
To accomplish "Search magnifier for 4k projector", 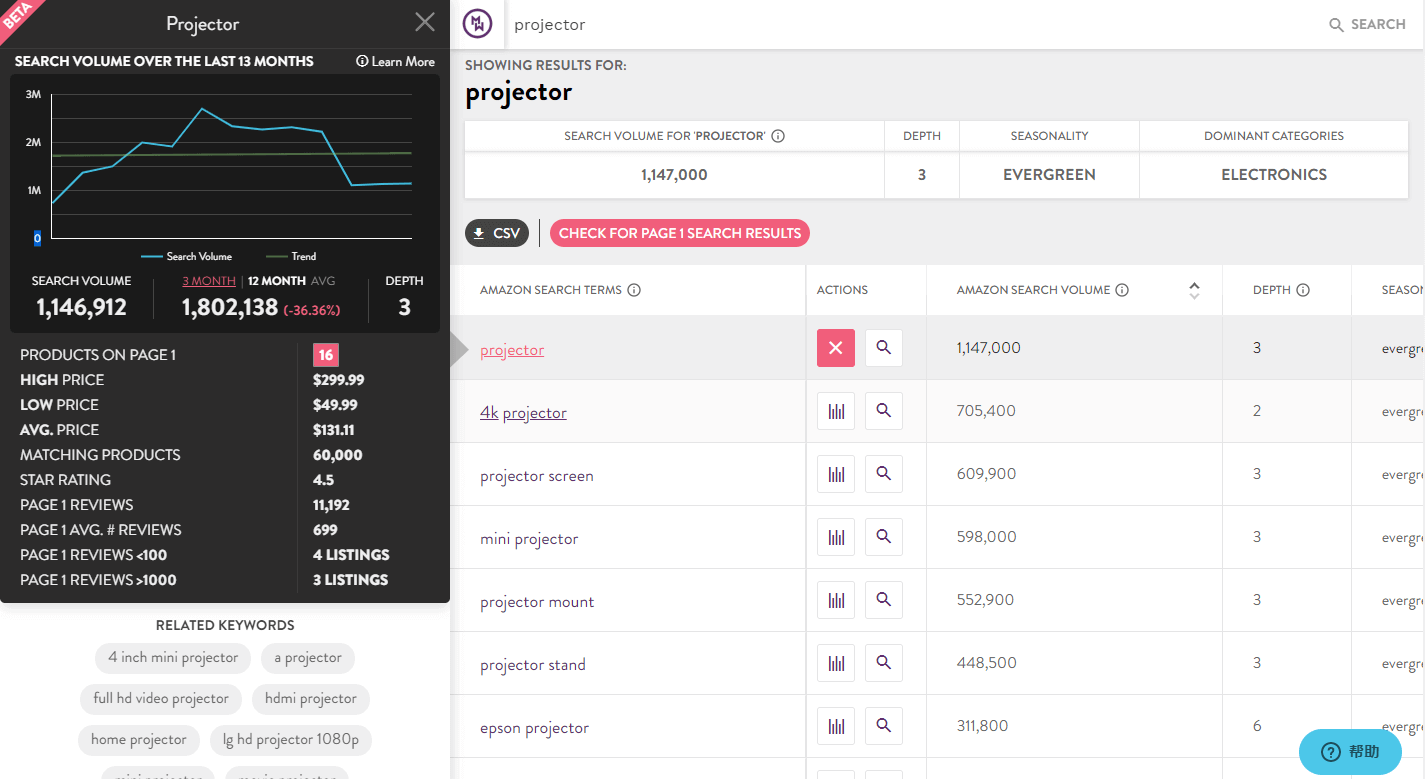I will (884, 411).
